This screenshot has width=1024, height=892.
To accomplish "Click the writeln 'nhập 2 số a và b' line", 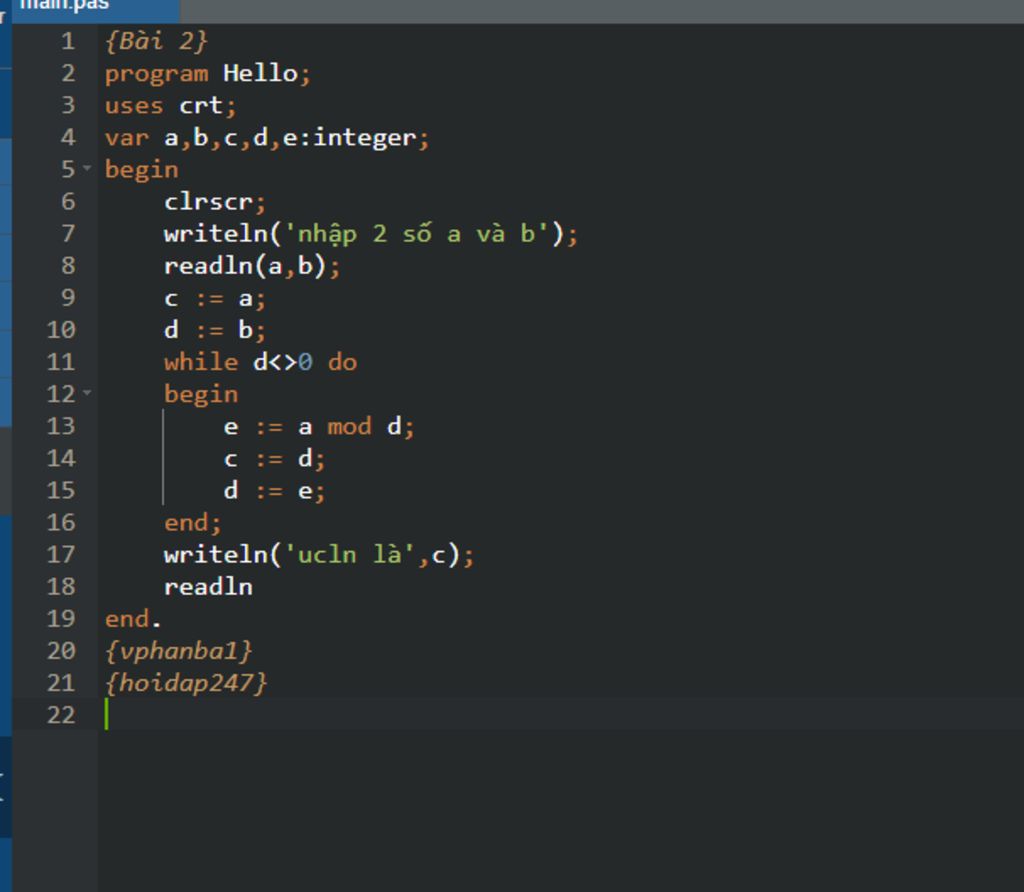I will point(371,234).
